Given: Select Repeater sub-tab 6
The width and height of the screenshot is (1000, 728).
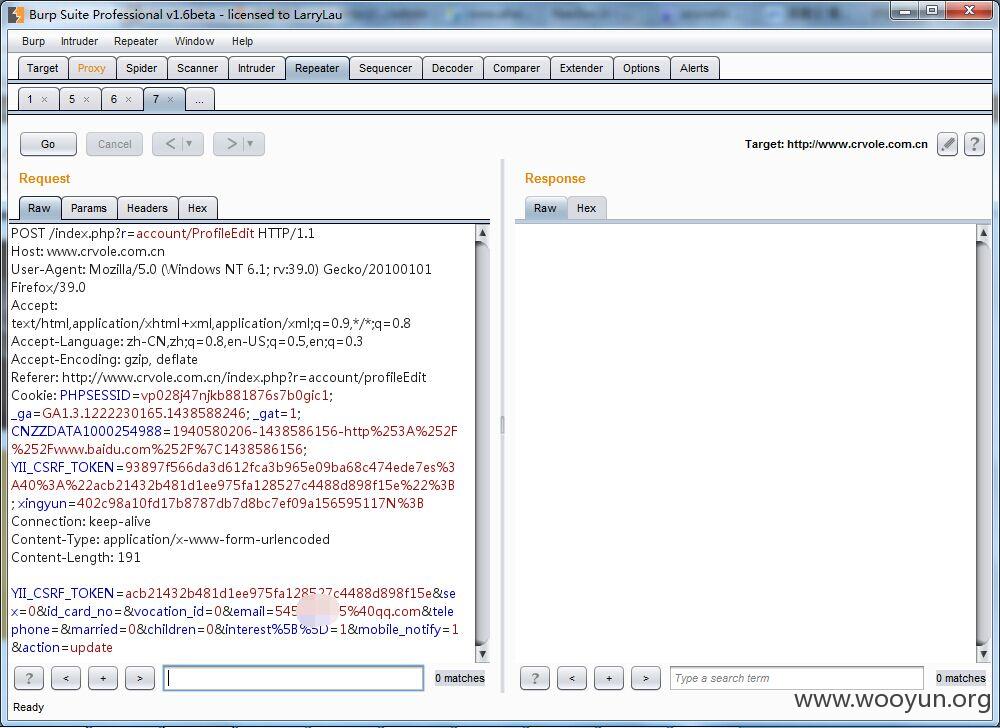Looking at the screenshot, I should tap(114, 99).
